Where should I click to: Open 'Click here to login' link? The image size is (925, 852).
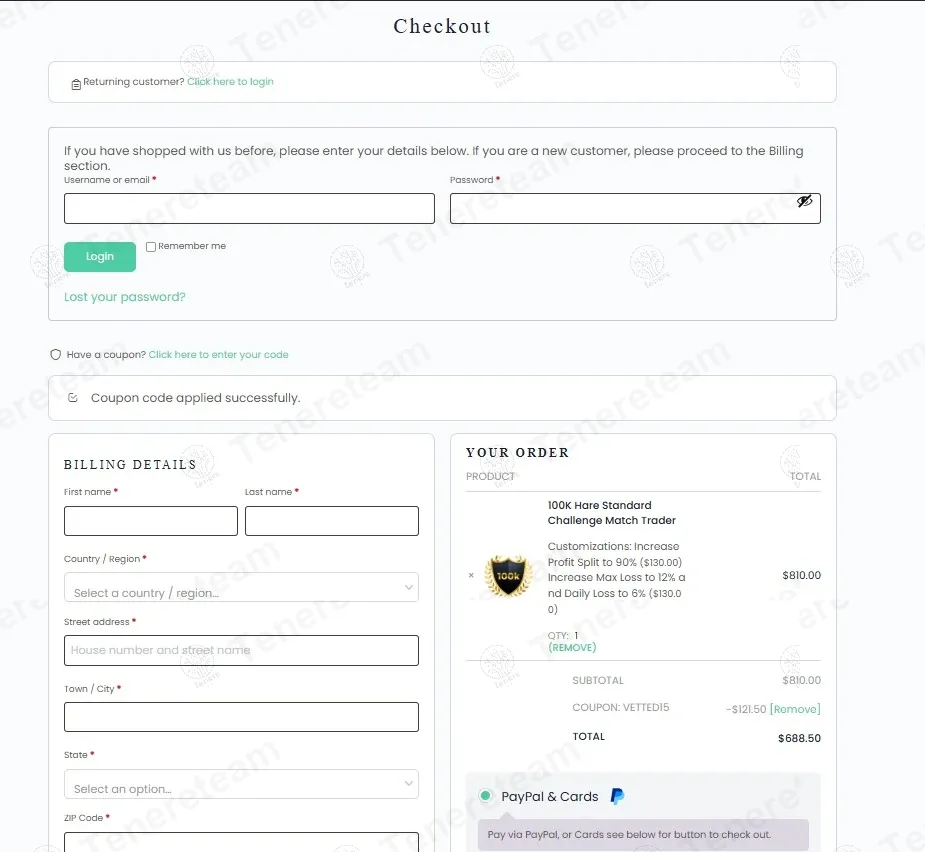pyautogui.click(x=230, y=82)
